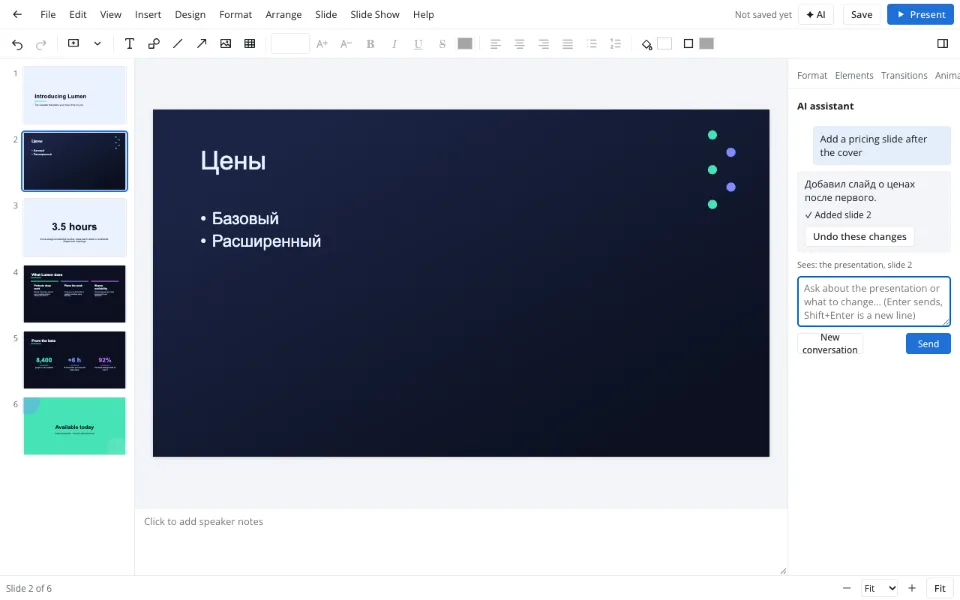
Task: Add a new slide with the toolbar icon
Action: point(73,43)
